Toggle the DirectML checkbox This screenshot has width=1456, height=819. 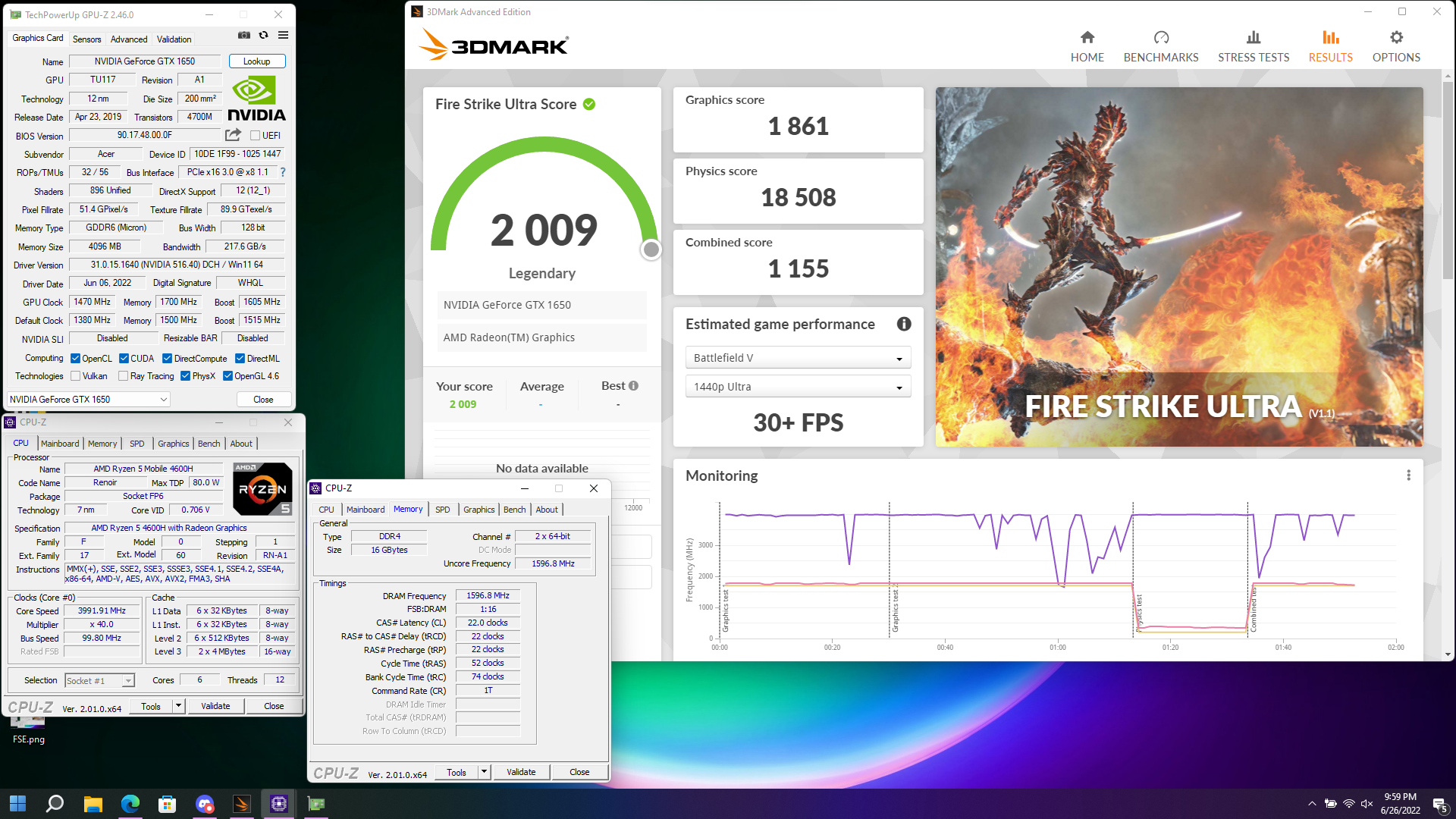pyautogui.click(x=240, y=359)
